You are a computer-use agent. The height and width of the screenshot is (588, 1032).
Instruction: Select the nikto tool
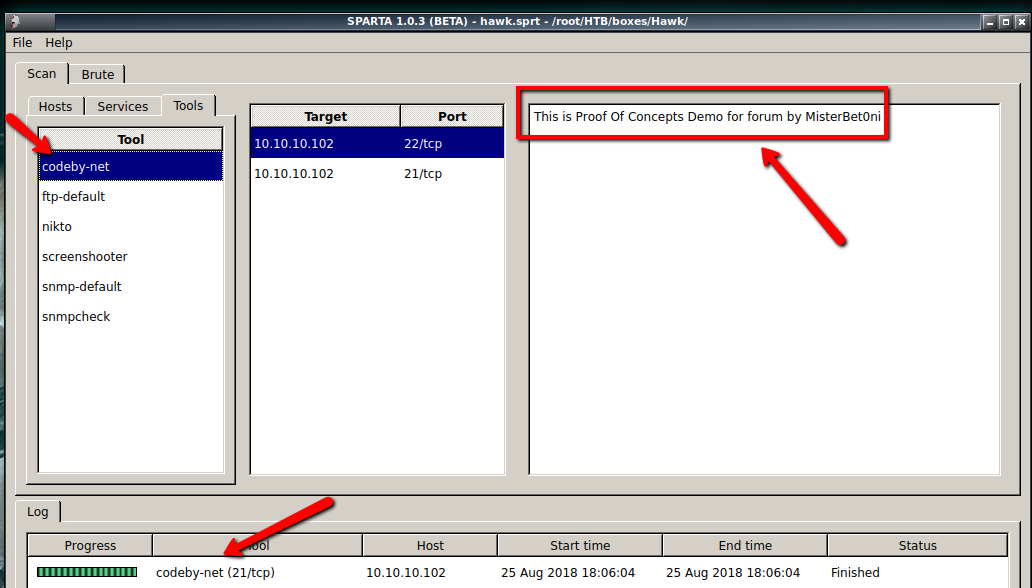click(x=57, y=226)
